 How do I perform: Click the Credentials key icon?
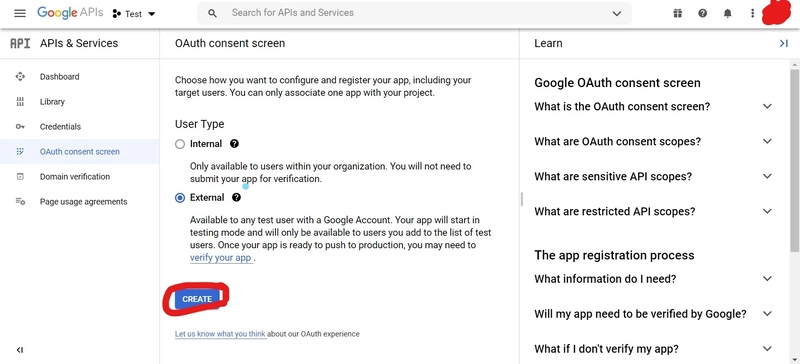(x=20, y=127)
